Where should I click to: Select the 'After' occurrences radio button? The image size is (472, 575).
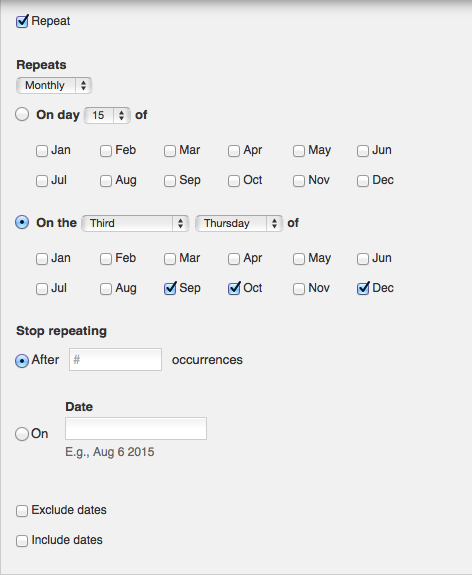(x=22, y=361)
